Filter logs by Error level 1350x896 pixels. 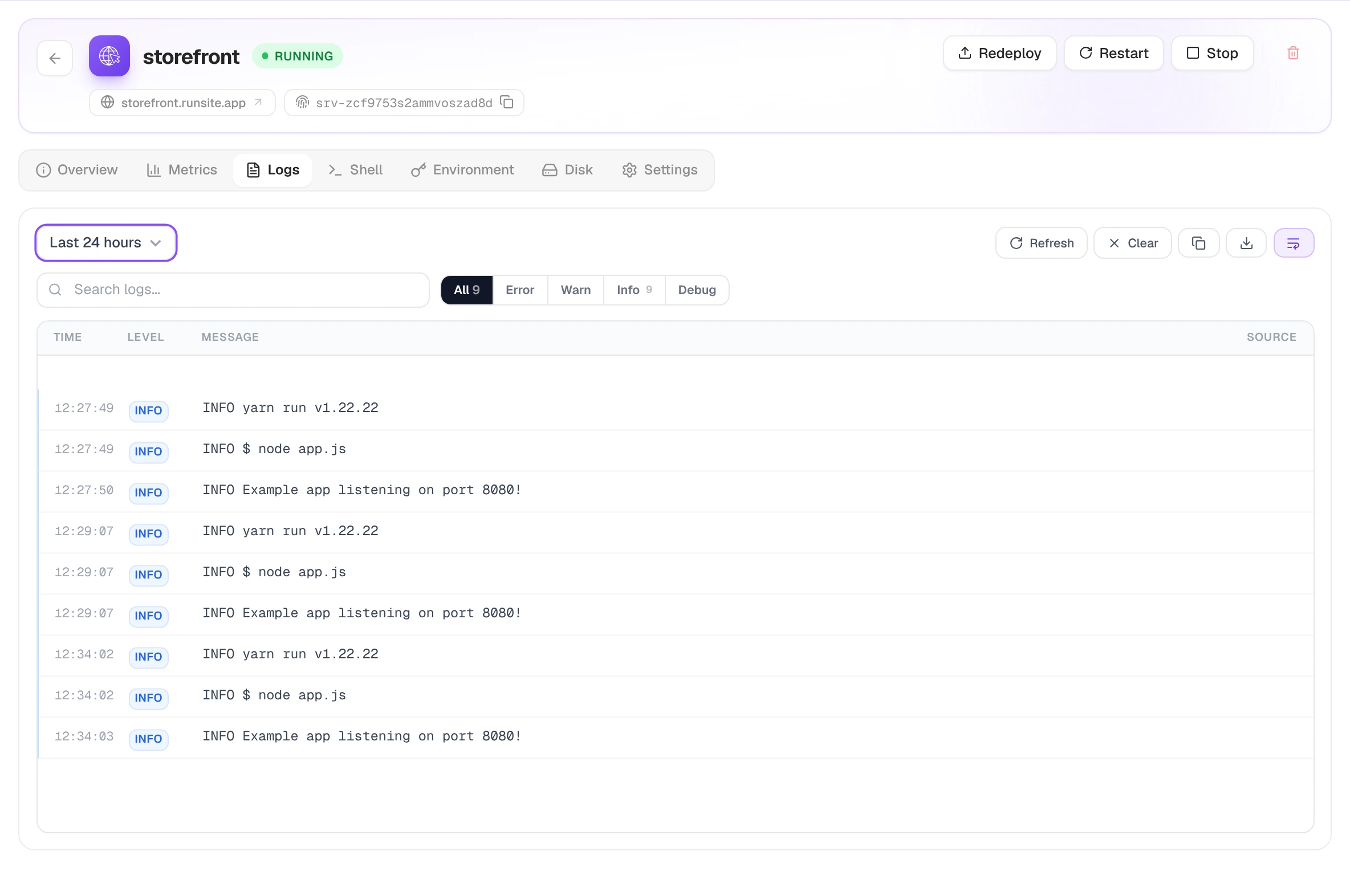(519, 290)
